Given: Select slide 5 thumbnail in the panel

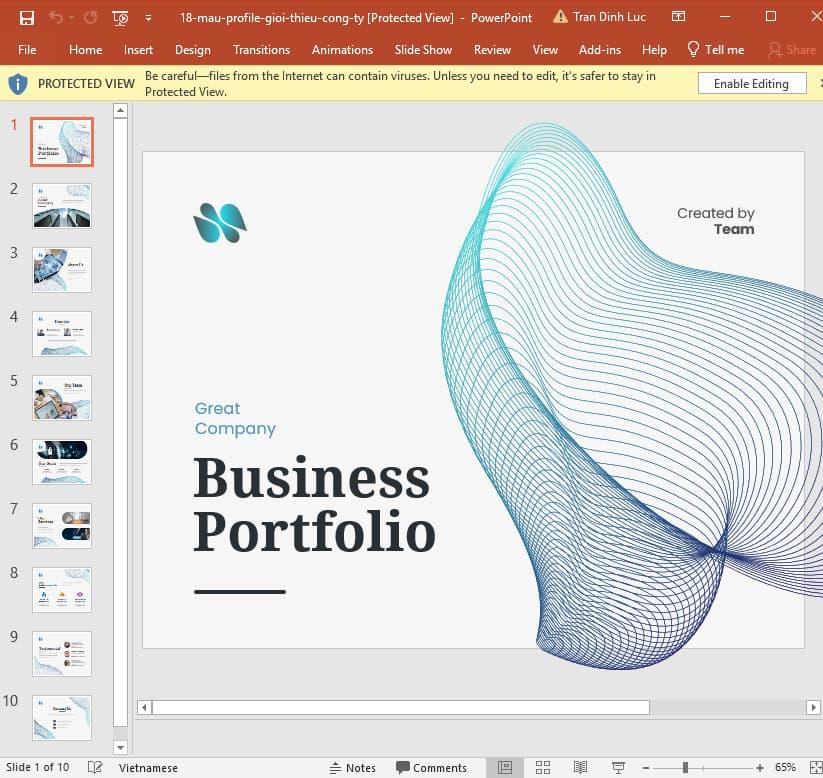Looking at the screenshot, I should [x=61, y=398].
